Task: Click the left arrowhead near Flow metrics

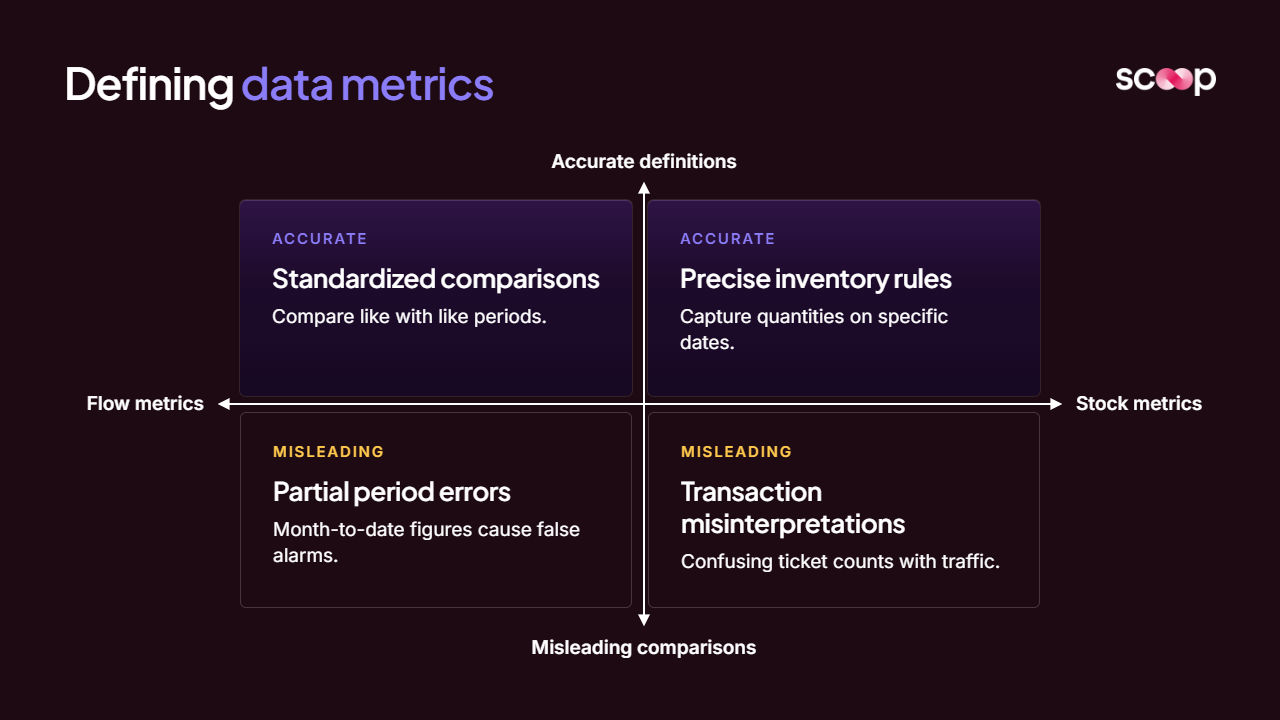Action: 225,404
